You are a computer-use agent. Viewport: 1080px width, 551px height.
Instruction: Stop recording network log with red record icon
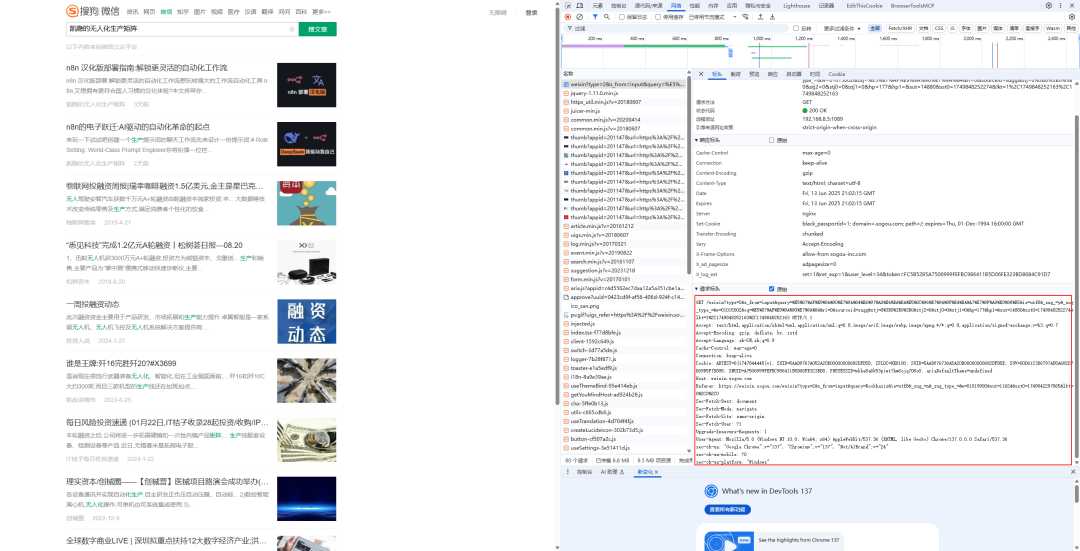(x=568, y=17)
